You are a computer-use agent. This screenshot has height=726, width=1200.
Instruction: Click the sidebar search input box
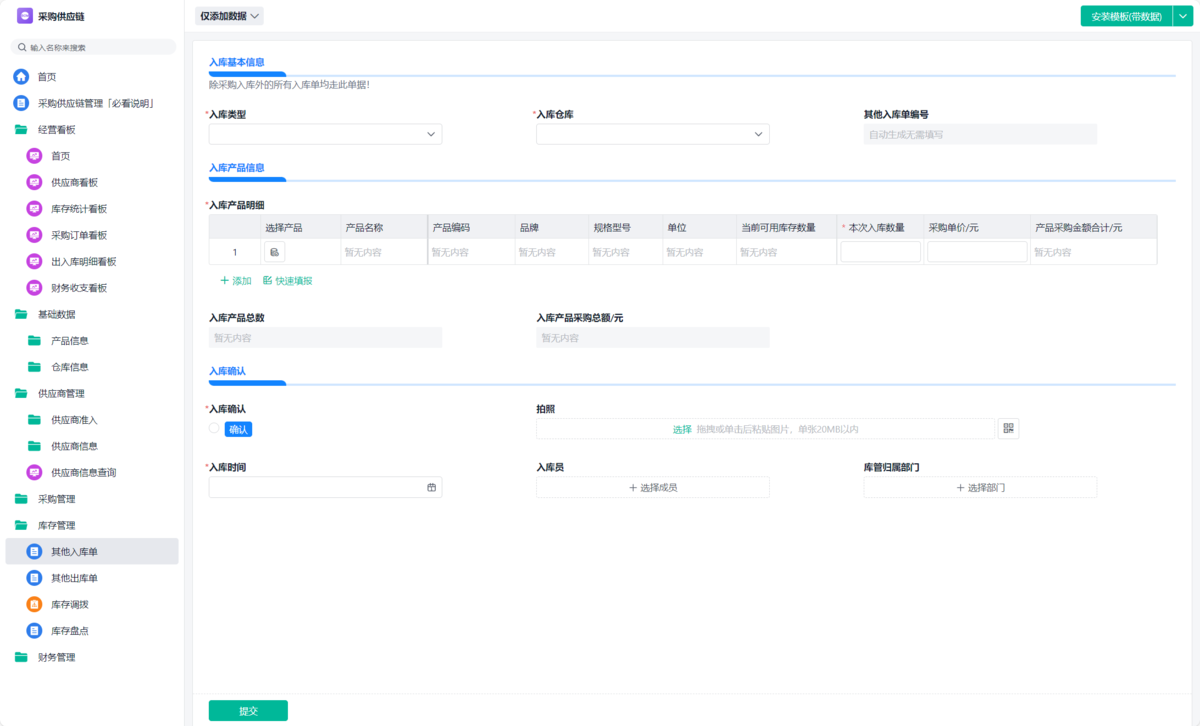coord(95,47)
